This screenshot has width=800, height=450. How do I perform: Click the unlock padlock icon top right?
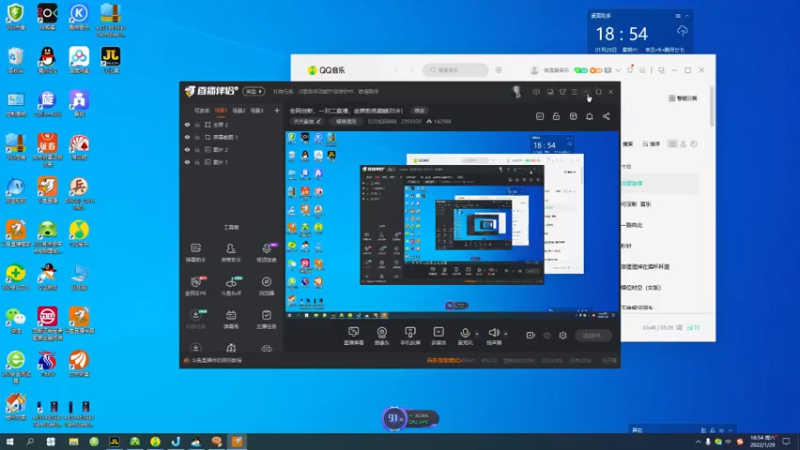[x=556, y=116]
